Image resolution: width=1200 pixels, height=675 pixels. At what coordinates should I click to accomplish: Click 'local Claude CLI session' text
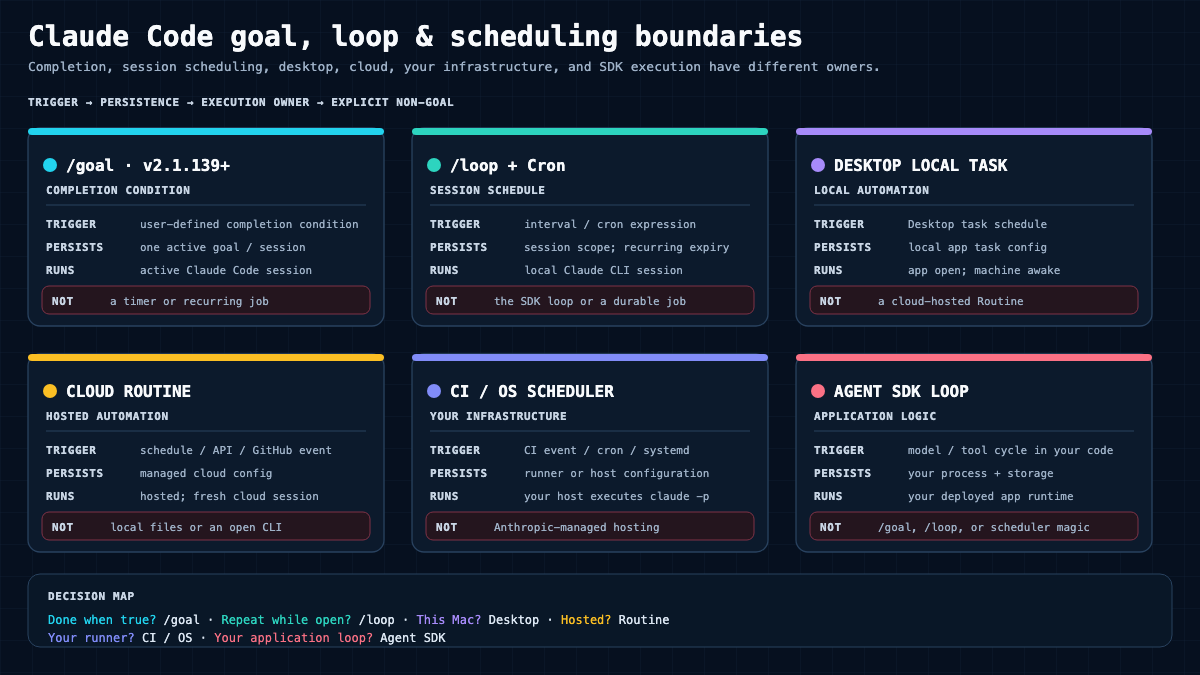(x=603, y=270)
